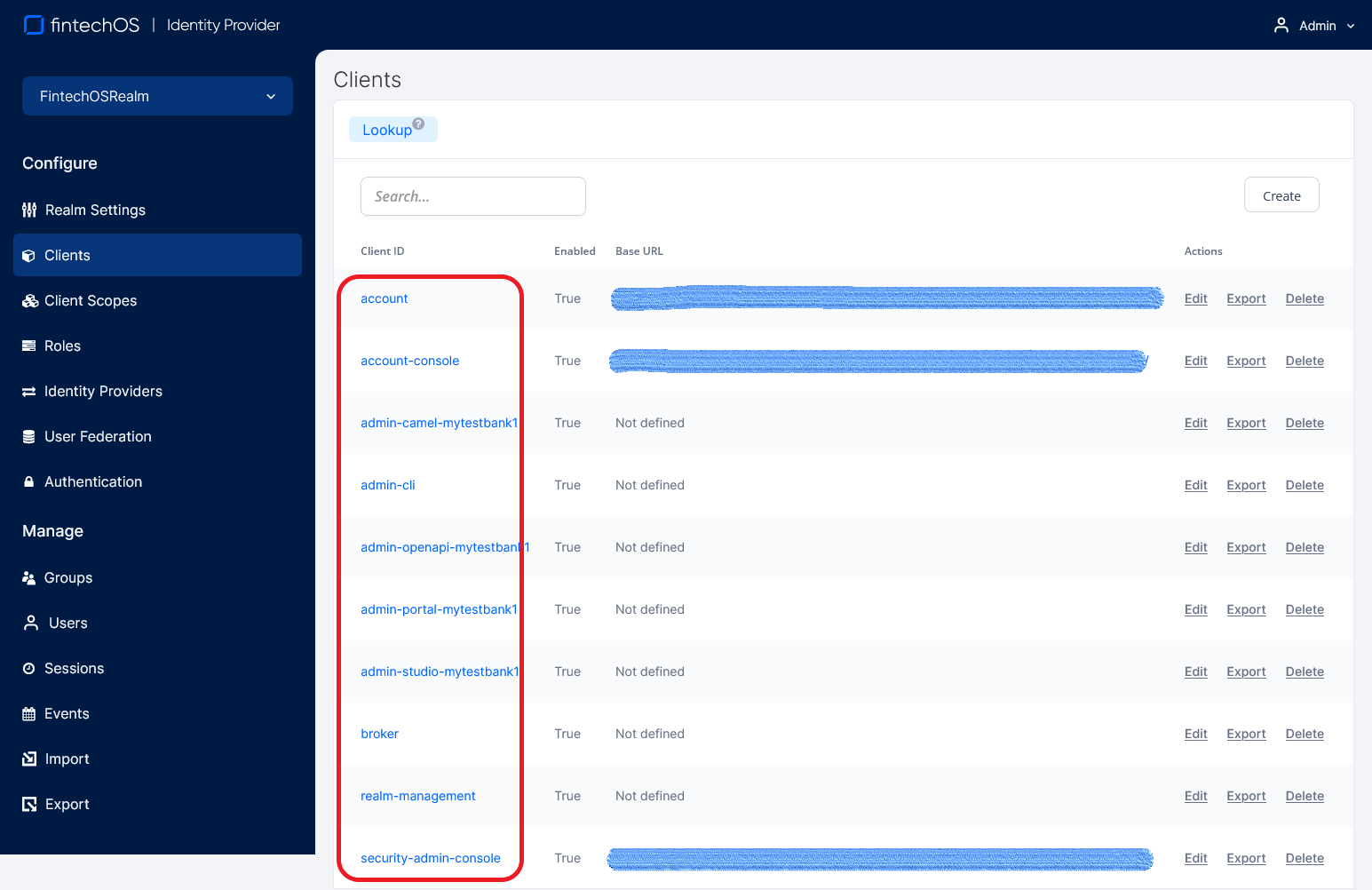Click the Authentication lock icon

(x=29, y=482)
